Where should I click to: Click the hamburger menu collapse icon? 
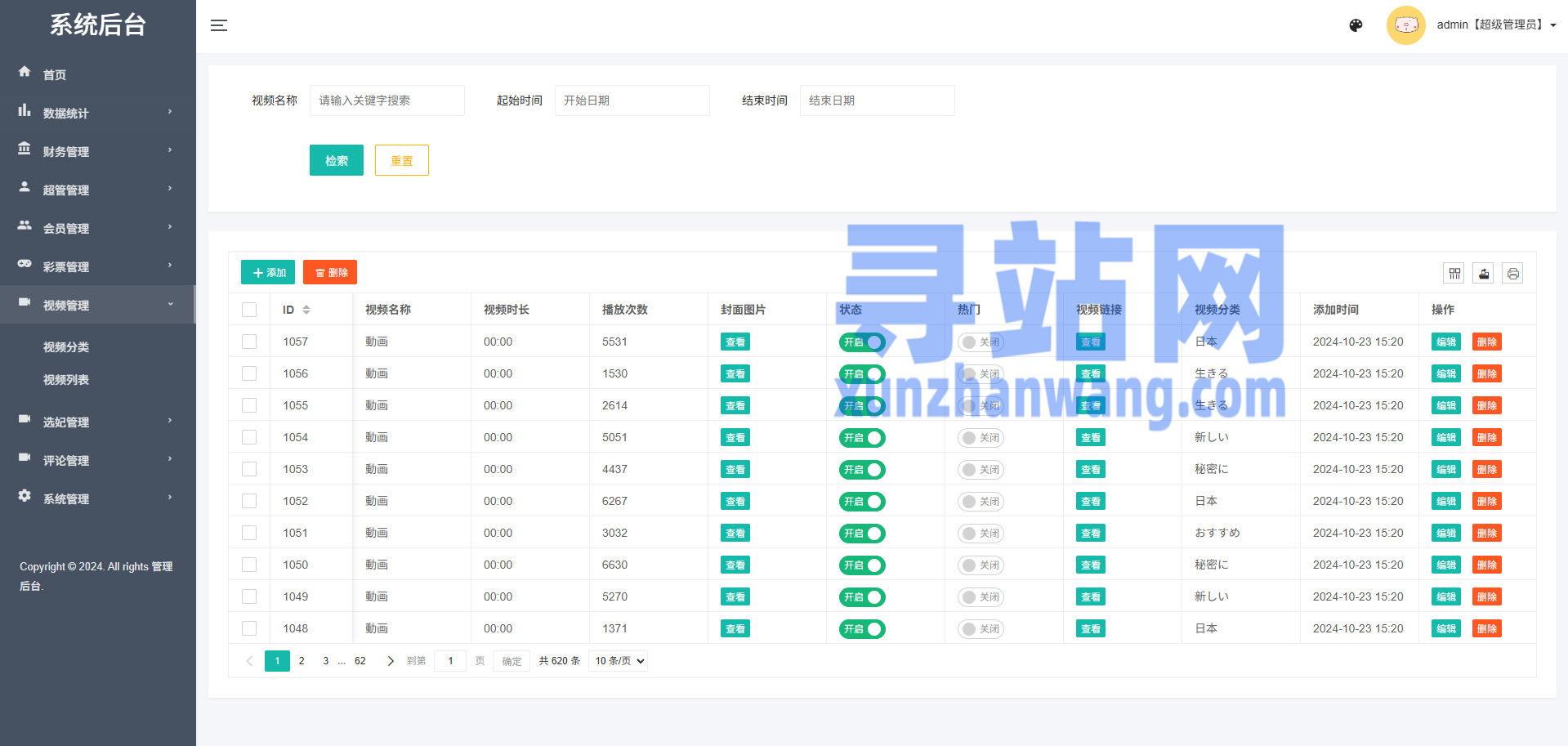(x=218, y=25)
